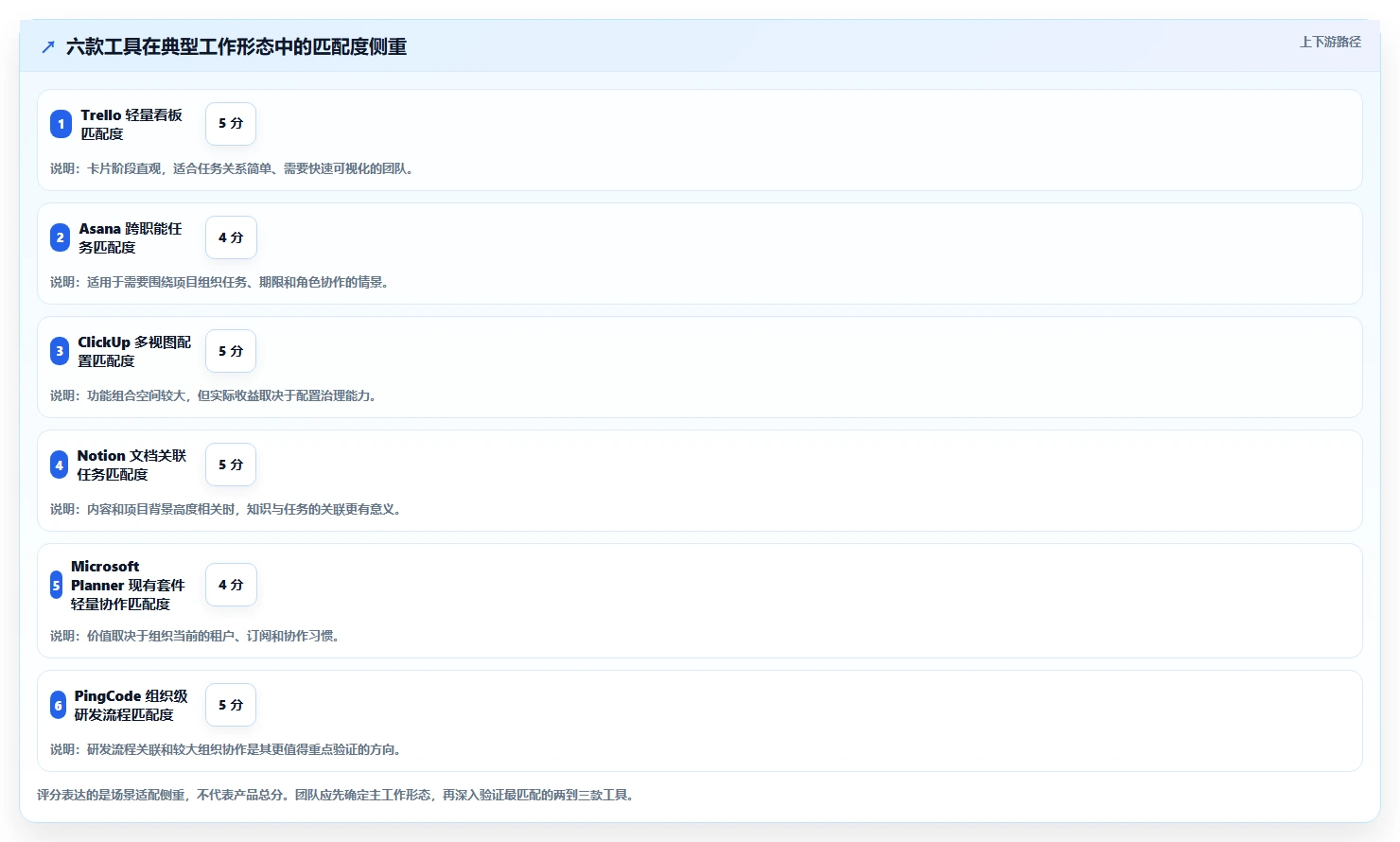The width and height of the screenshot is (1400, 842).
Task: Click the number 5 badge for Microsoft Planner
Action: tap(56, 585)
